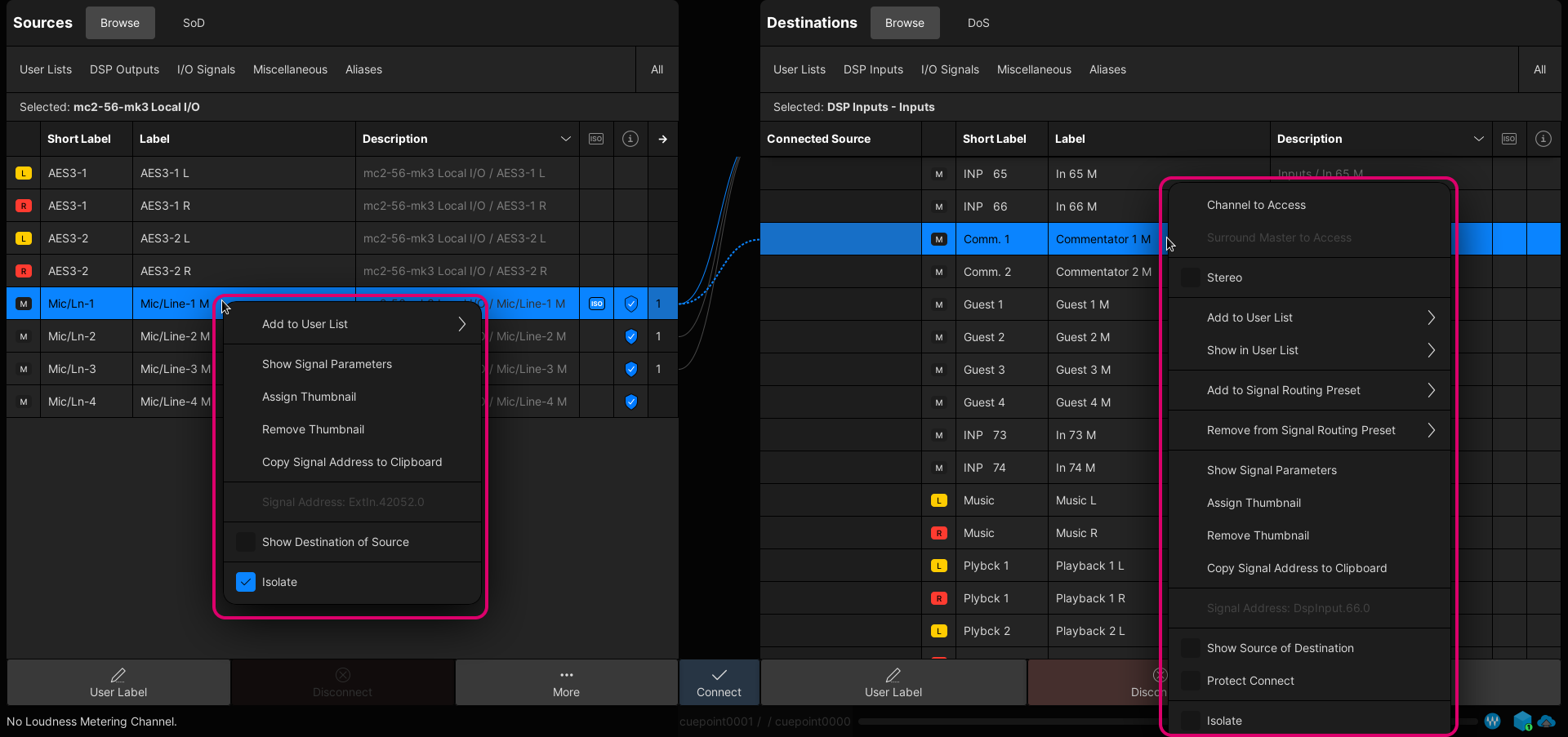
Task: Click the arrow column icon in Sources header
Action: pos(663,140)
